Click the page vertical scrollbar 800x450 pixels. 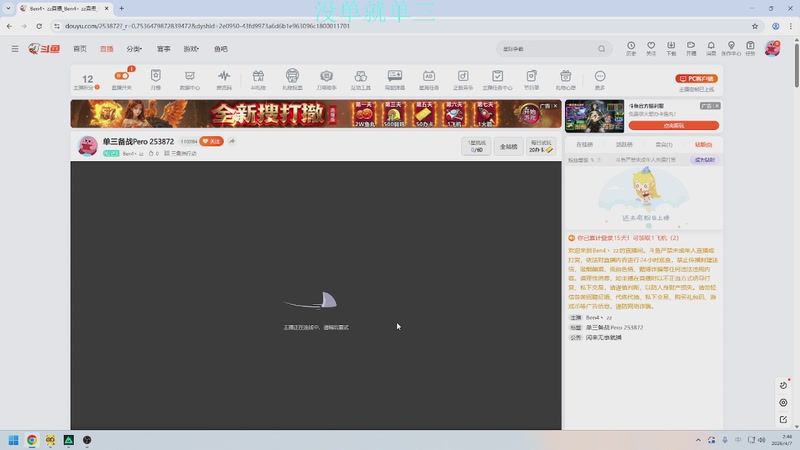796,66
